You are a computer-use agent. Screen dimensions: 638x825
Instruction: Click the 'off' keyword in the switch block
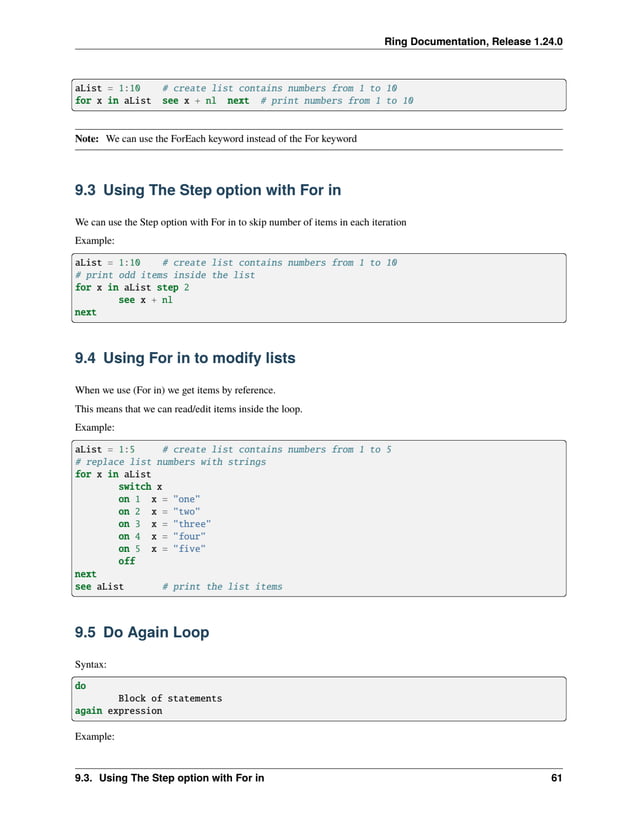(127, 561)
